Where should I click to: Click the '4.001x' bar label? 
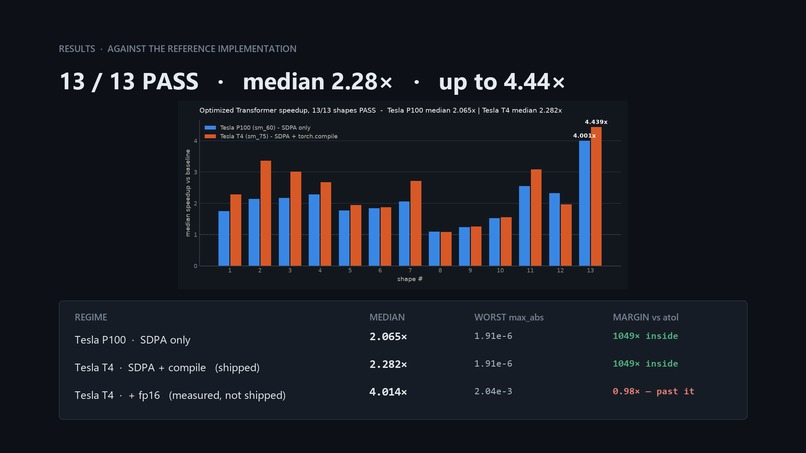coord(584,136)
